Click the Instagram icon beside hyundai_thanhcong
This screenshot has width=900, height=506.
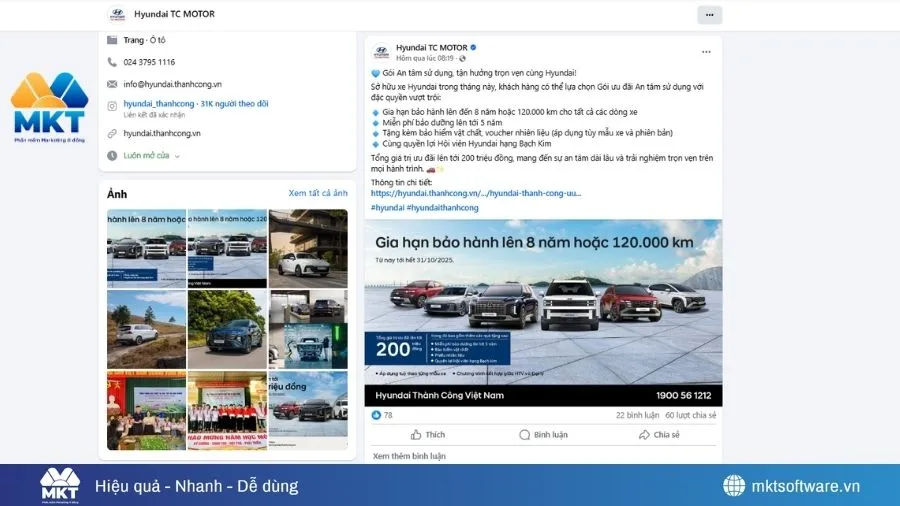pyautogui.click(x=112, y=106)
